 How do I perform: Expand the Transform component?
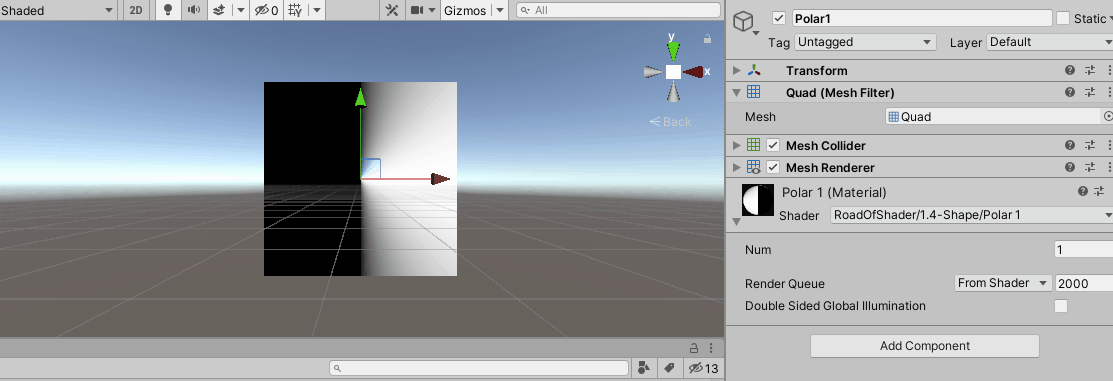point(736,70)
